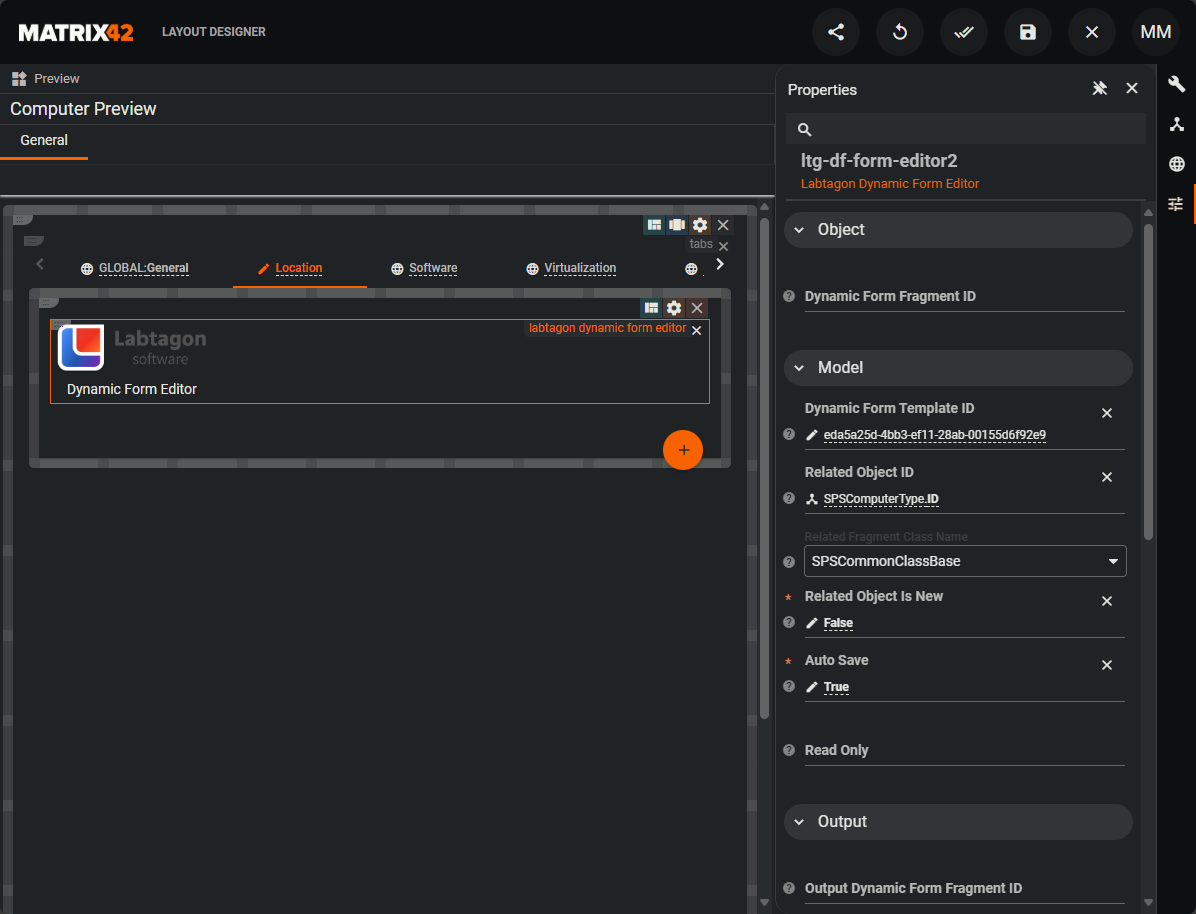Unpin the Properties panel
This screenshot has width=1196, height=914.
[1100, 89]
